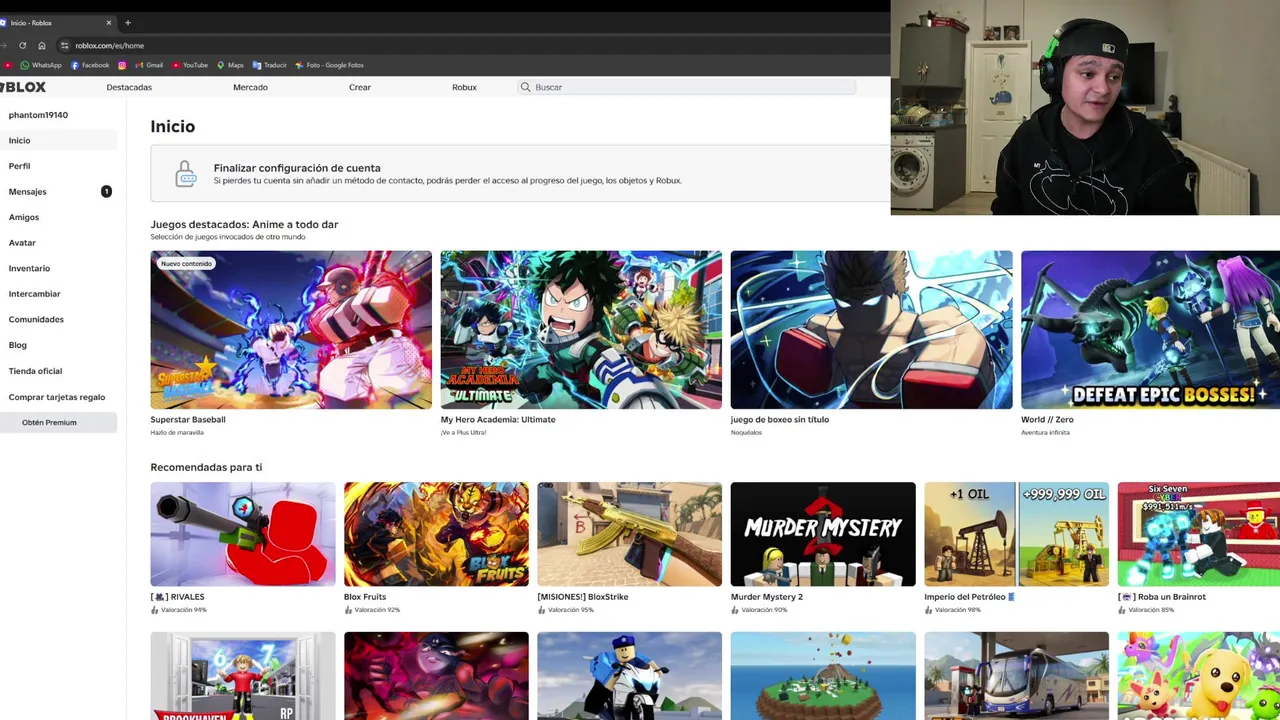This screenshot has width=1280, height=720.
Task: Open the Facebook bookmark
Action: point(90,65)
